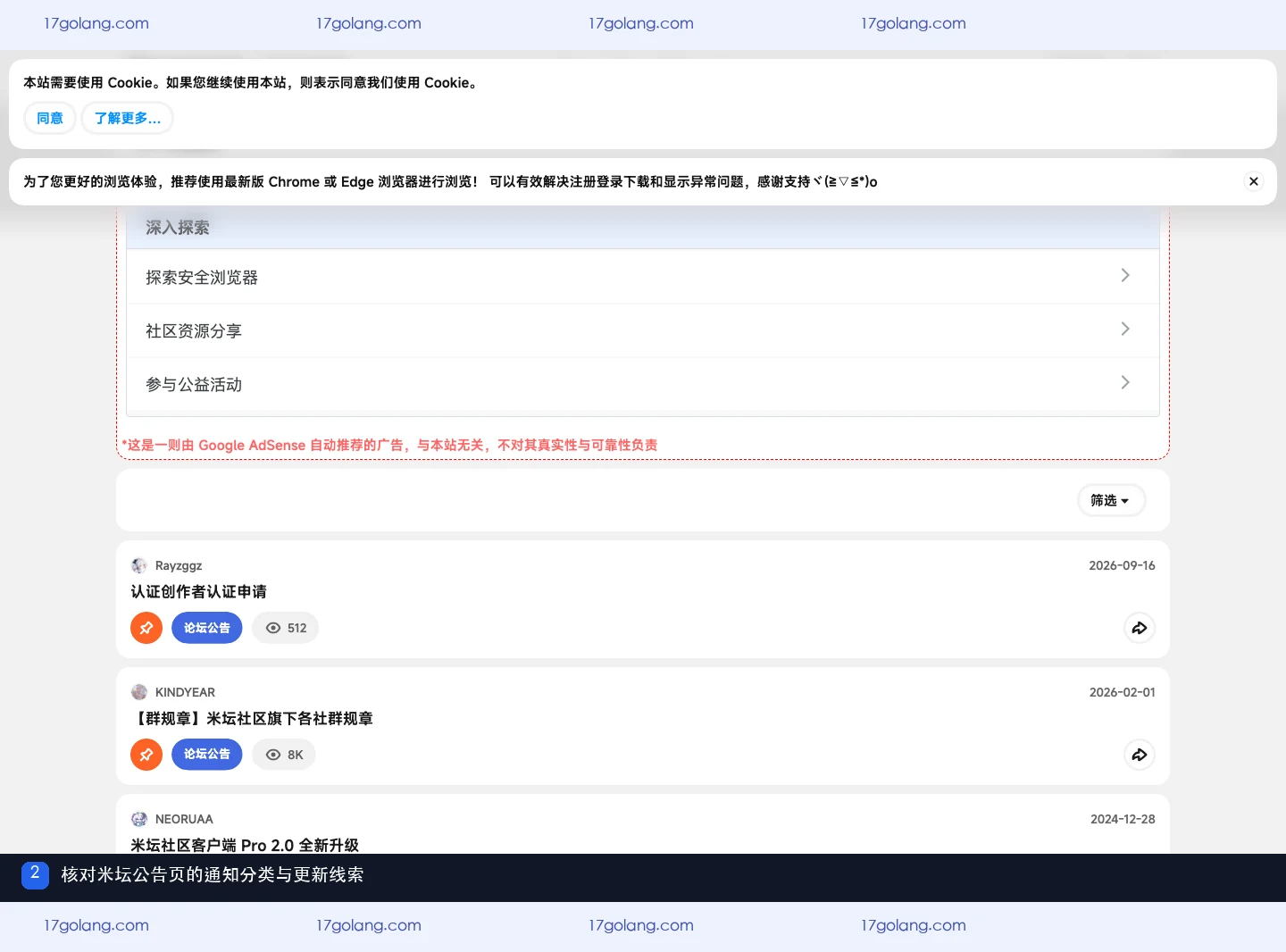Dismiss the browser recommendation notice
The height and width of the screenshot is (952, 1286).
point(1254,181)
